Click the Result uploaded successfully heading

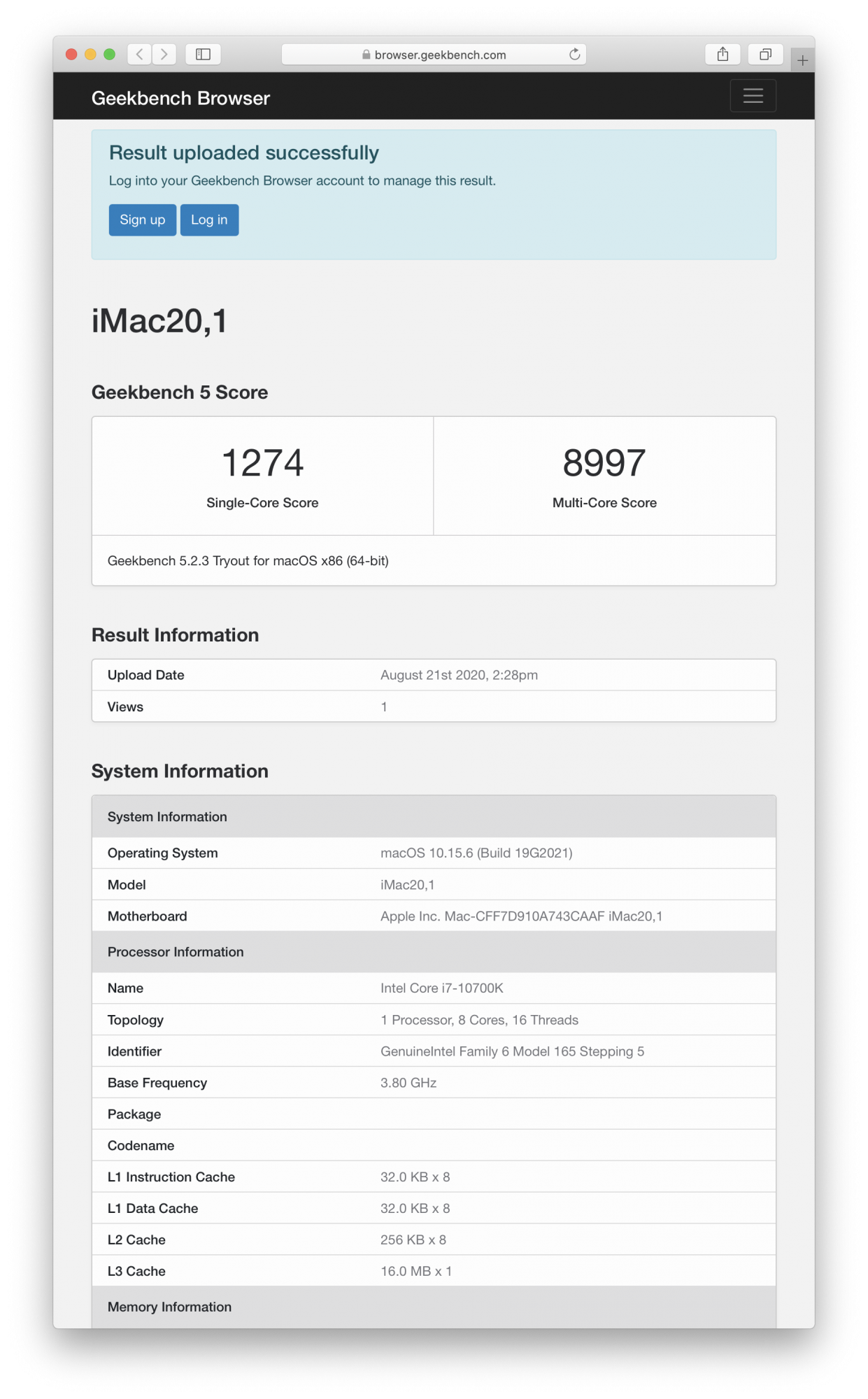[244, 152]
